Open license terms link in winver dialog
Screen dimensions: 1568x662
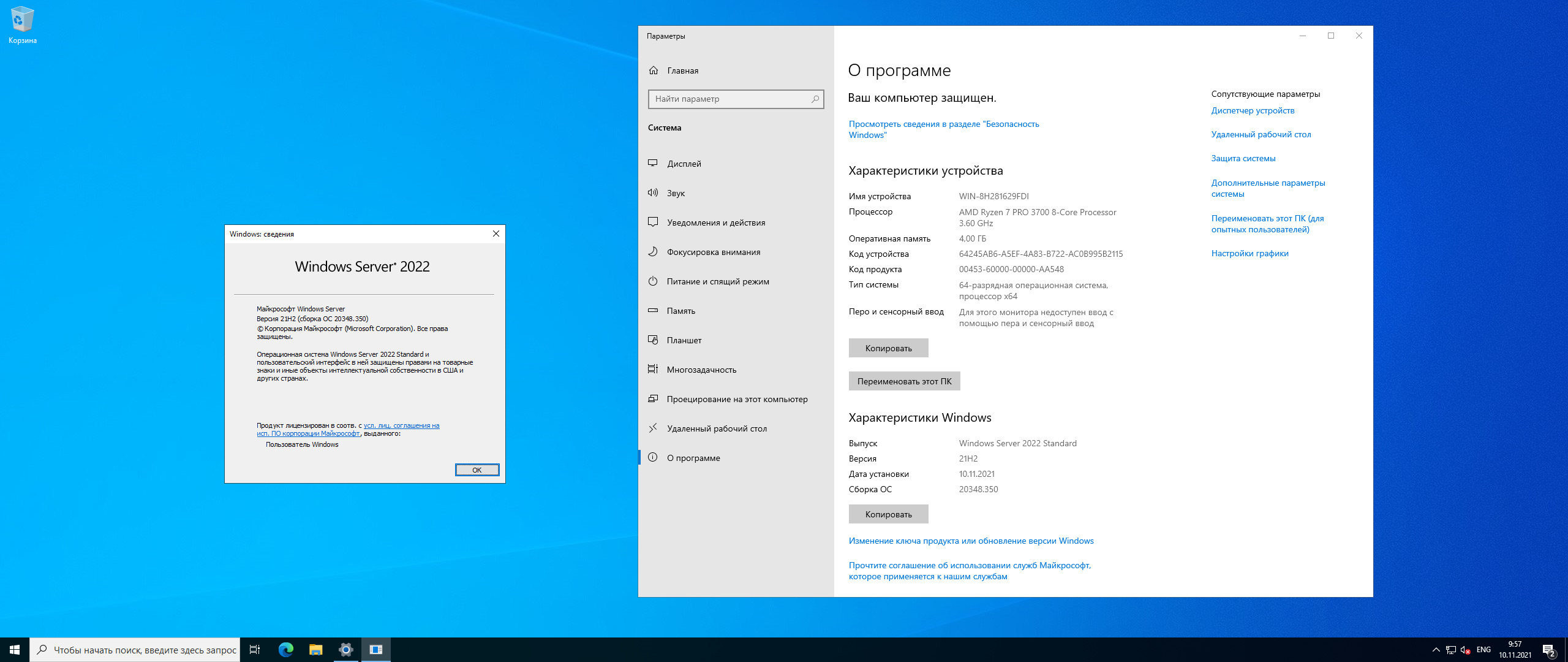pyautogui.click(x=348, y=429)
